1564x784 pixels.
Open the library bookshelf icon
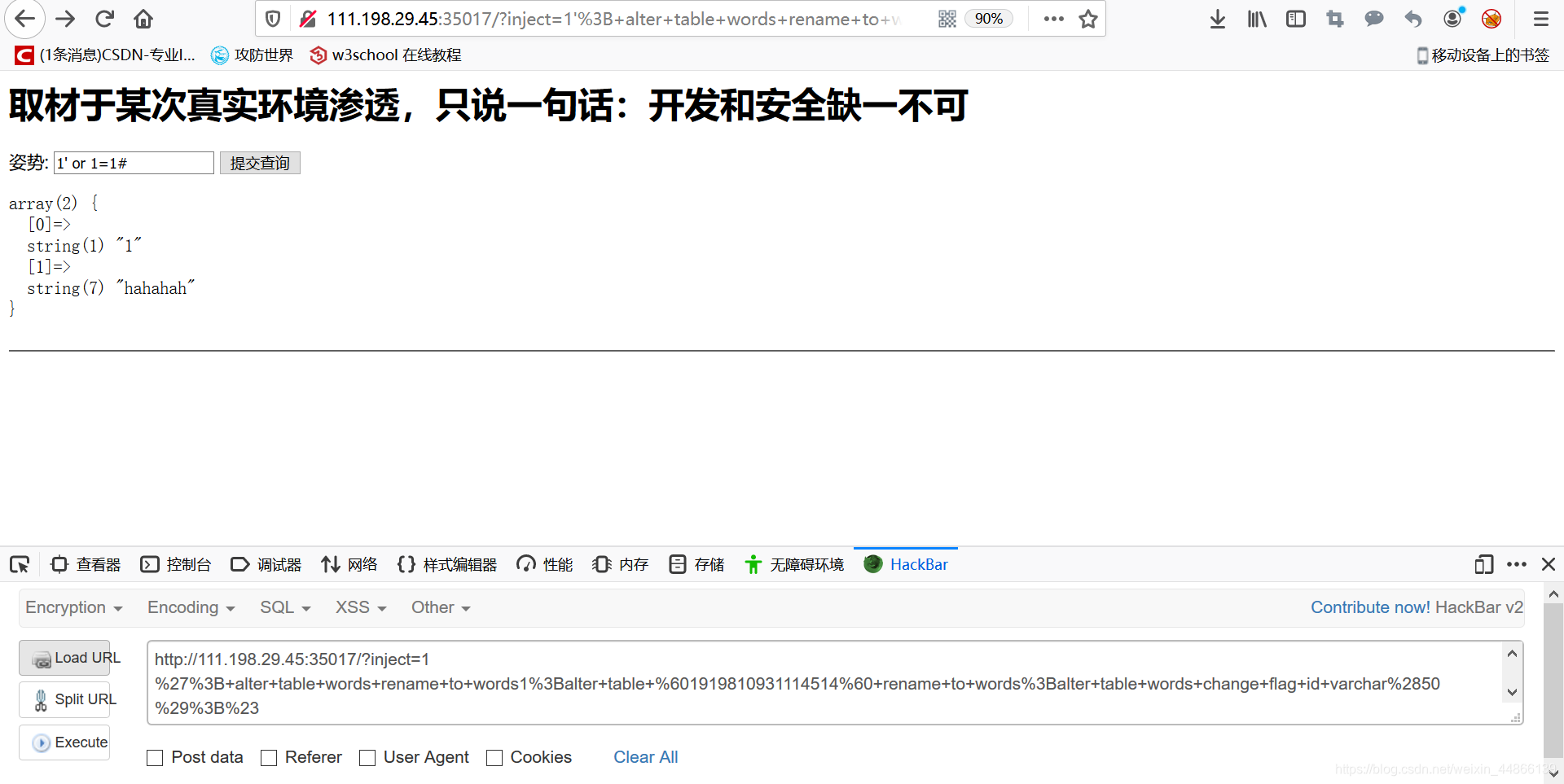1257,19
